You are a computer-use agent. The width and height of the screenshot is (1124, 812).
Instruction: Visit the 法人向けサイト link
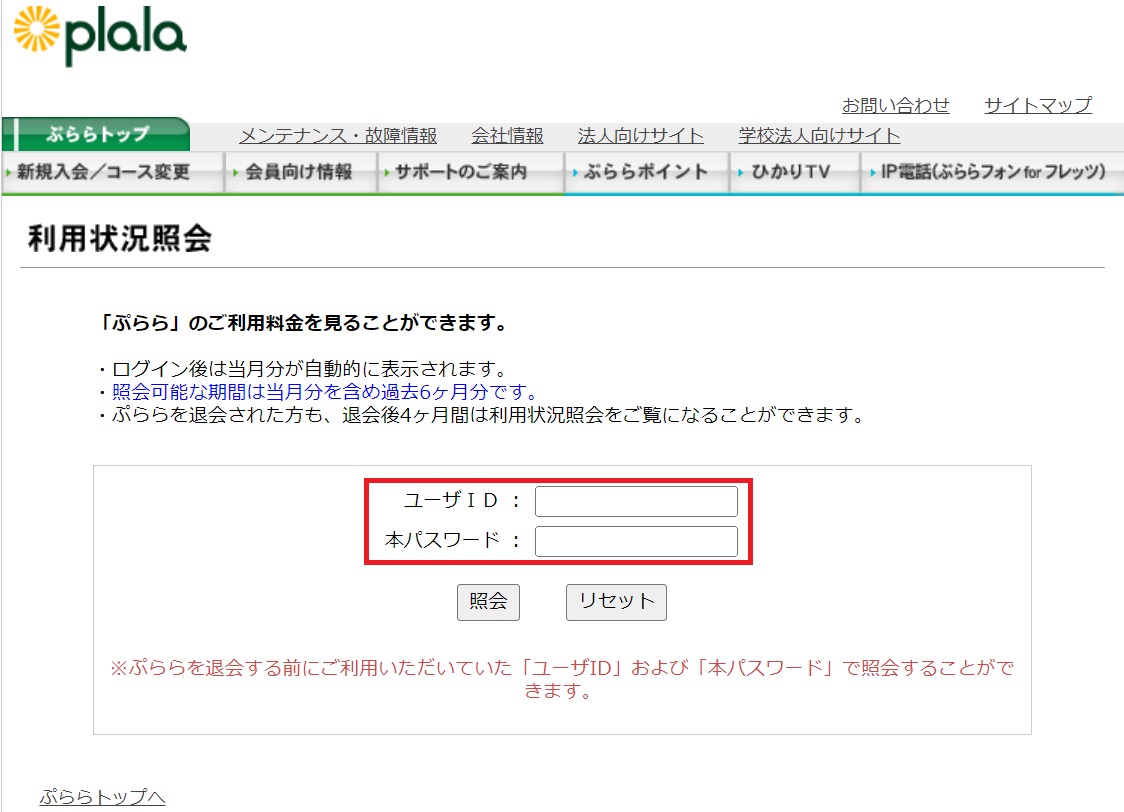coord(640,134)
